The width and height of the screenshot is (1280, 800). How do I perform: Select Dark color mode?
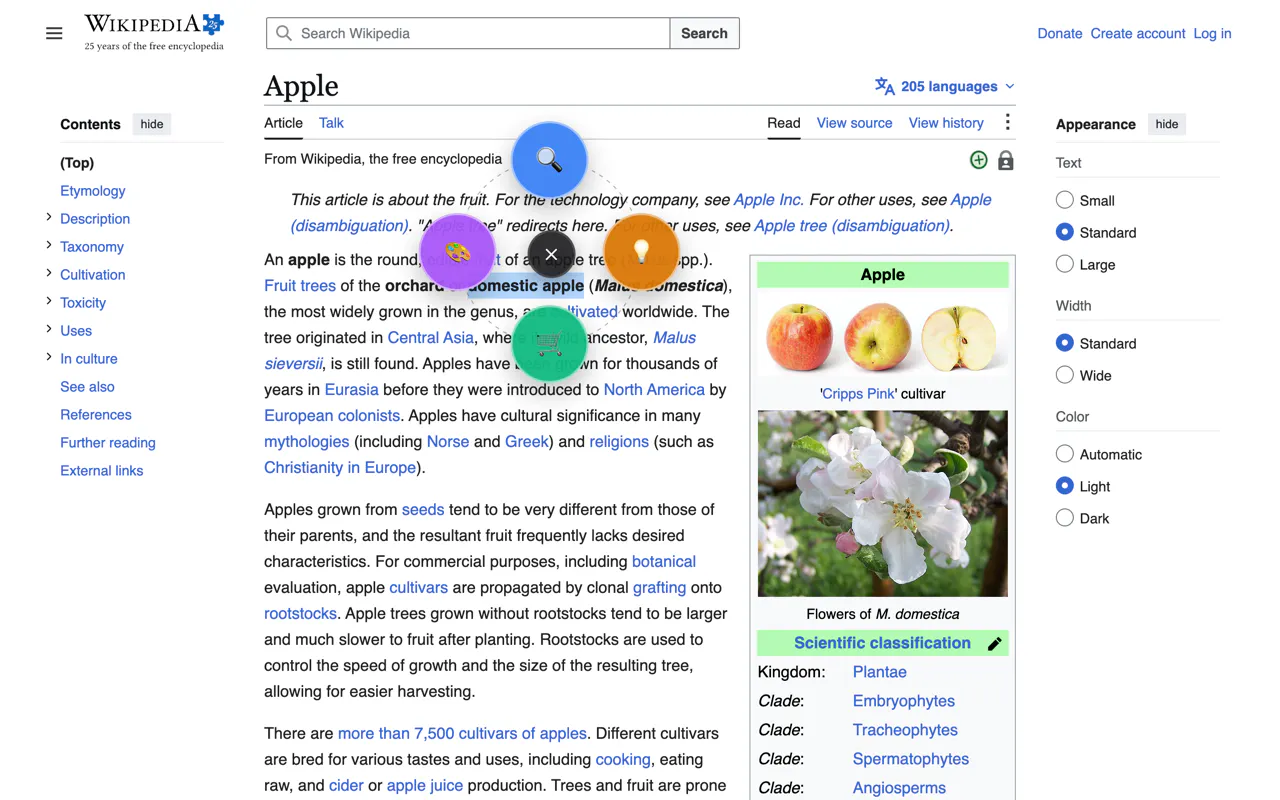coord(1065,518)
